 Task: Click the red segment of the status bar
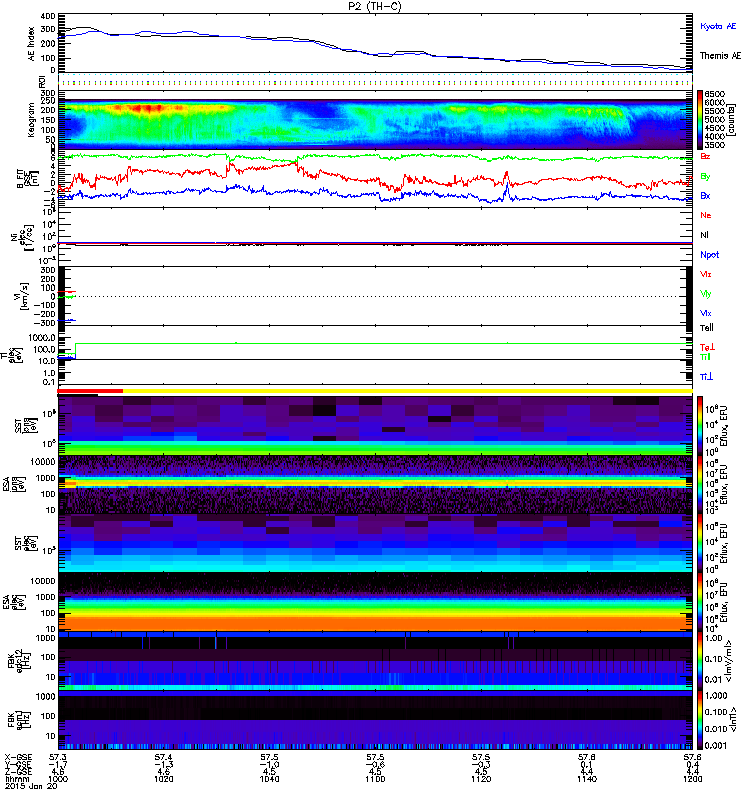tap(91, 391)
